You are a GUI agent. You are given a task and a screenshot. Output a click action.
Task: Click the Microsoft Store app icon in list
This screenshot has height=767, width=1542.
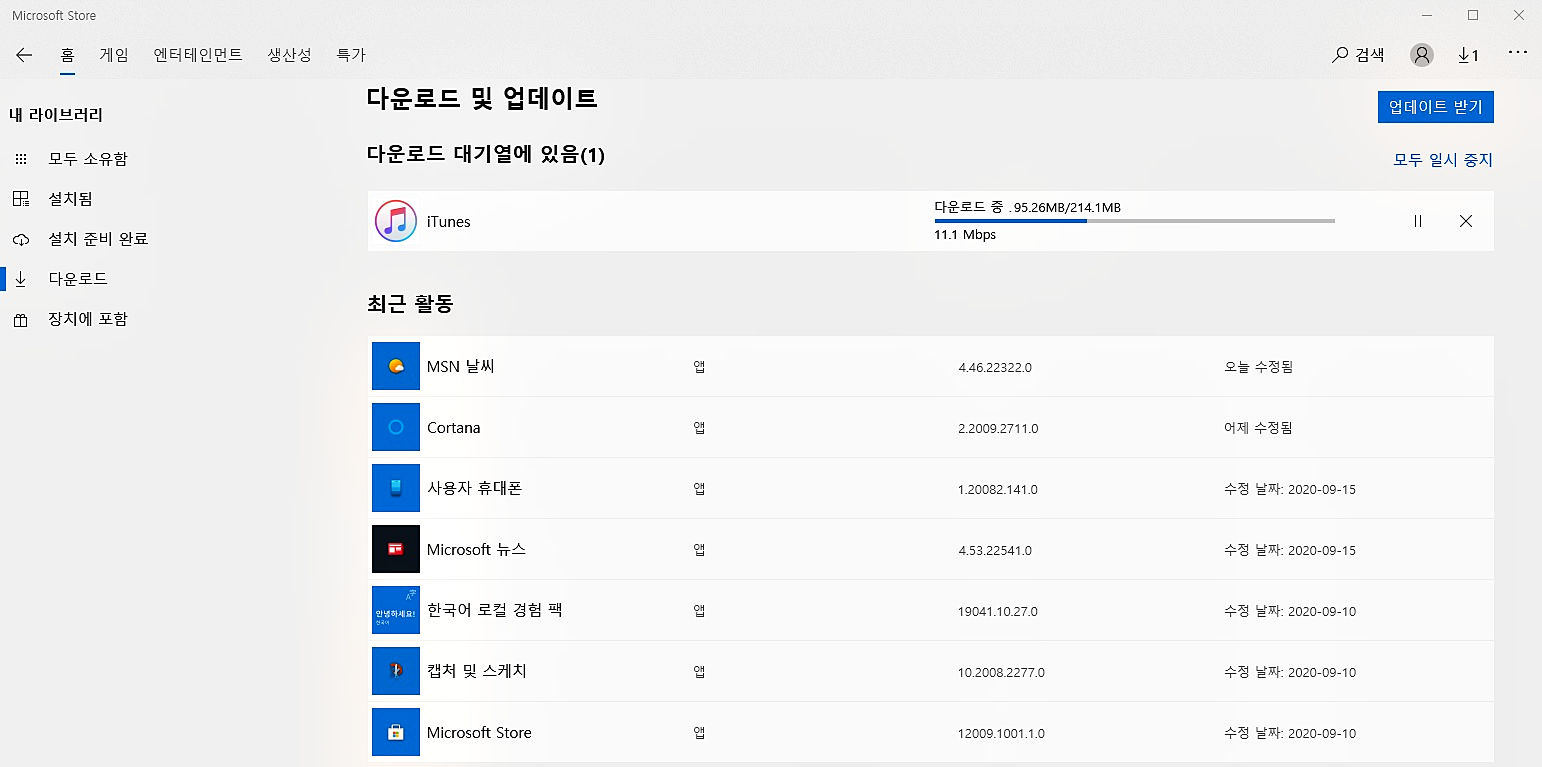395,732
